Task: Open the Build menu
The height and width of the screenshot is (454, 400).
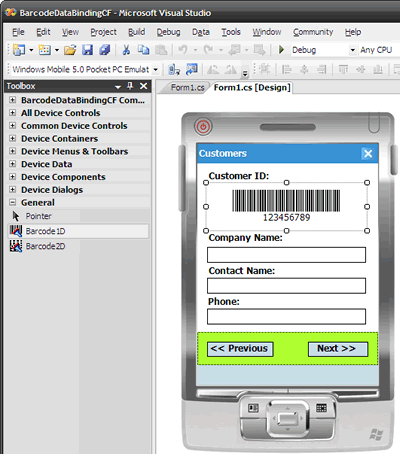Action: (137, 32)
